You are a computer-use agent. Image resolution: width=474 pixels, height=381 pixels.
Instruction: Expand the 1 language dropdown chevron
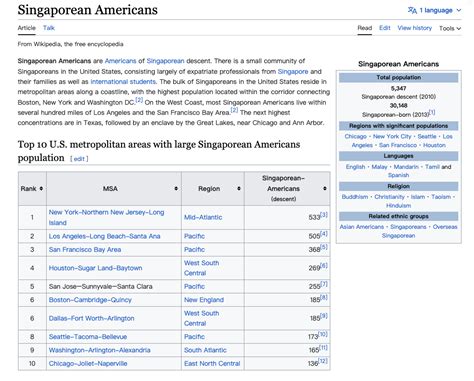point(459,10)
